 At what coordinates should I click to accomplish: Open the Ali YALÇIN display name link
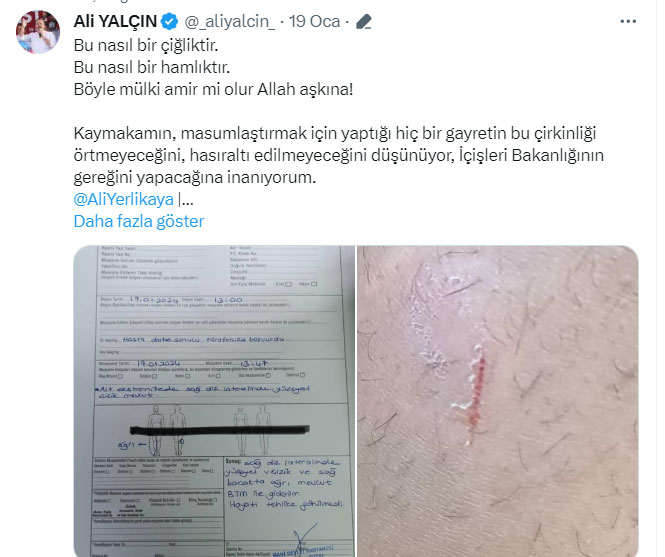(x=115, y=21)
